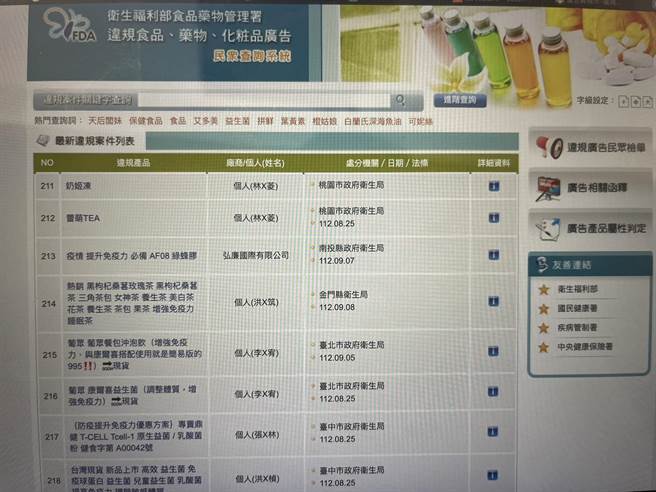Focus the violation keyword search field
The height and width of the screenshot is (492, 656).
tap(264, 100)
